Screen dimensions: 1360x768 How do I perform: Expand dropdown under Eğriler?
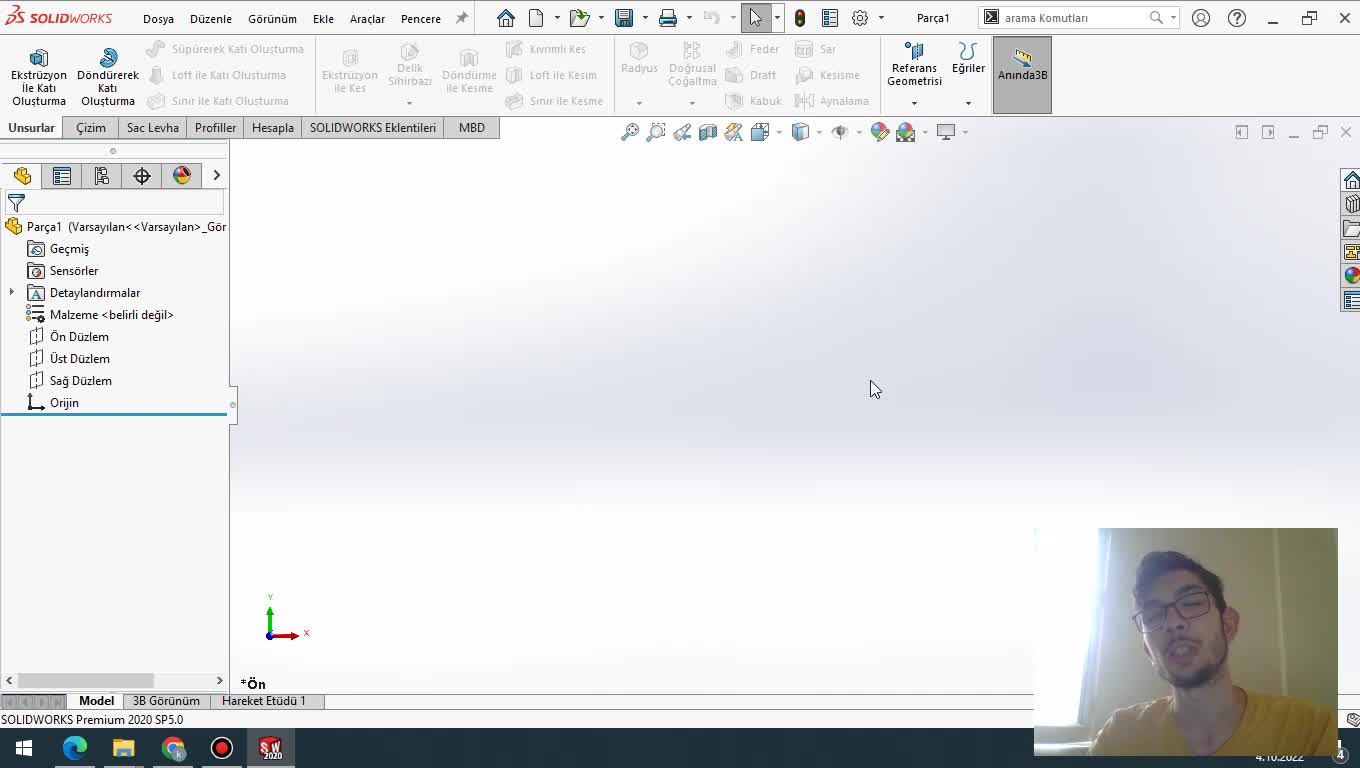click(968, 103)
